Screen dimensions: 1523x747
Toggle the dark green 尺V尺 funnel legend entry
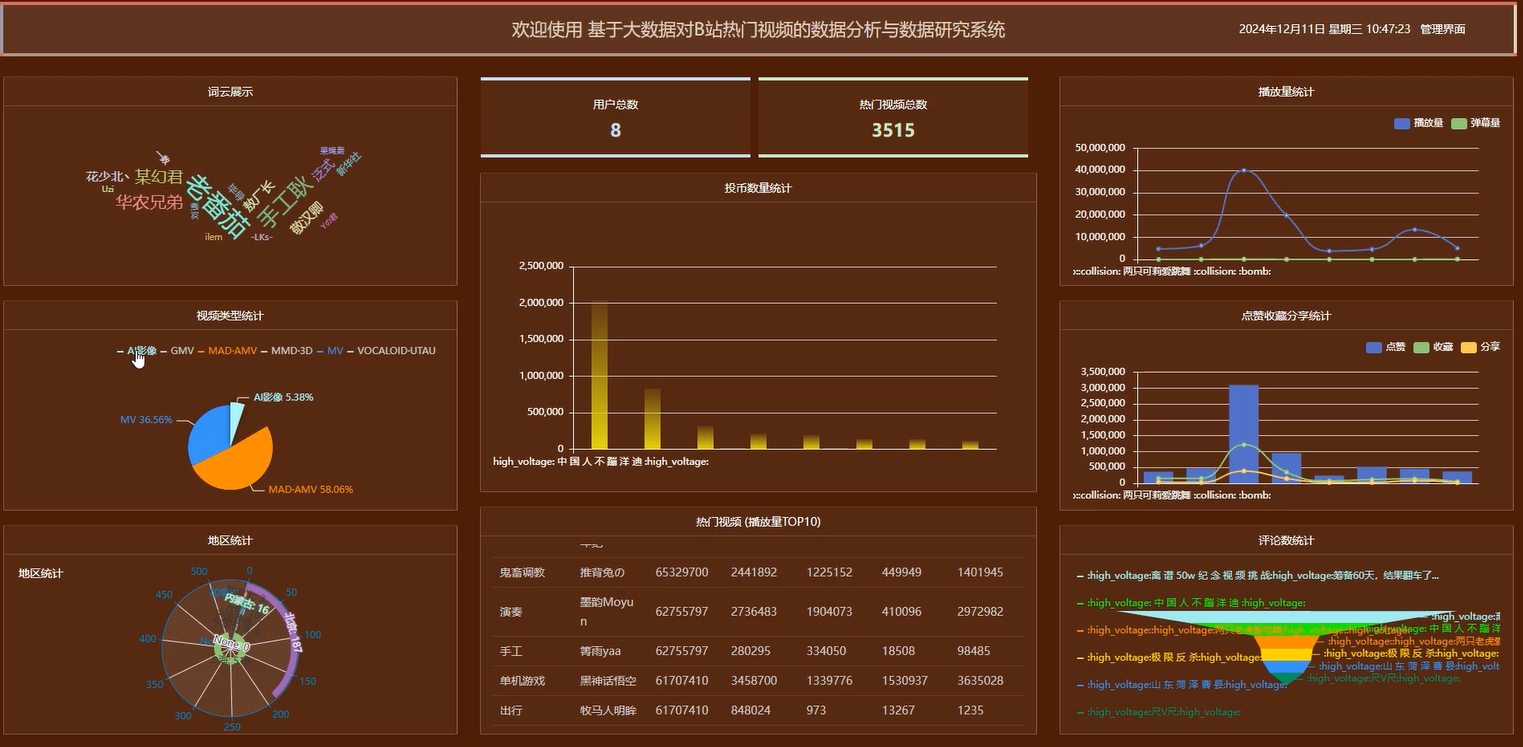1159,712
